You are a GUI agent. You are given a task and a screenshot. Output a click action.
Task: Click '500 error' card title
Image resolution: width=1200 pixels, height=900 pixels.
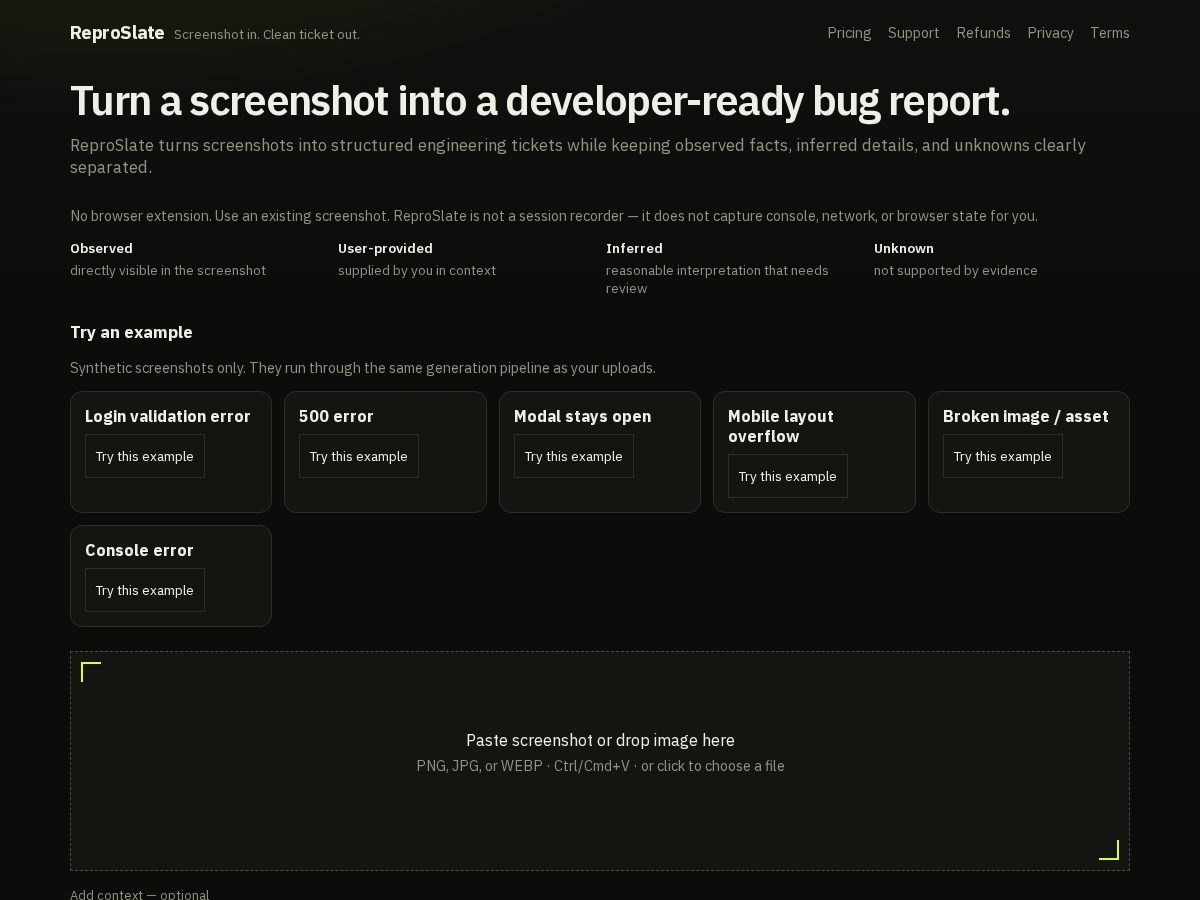tap(336, 416)
